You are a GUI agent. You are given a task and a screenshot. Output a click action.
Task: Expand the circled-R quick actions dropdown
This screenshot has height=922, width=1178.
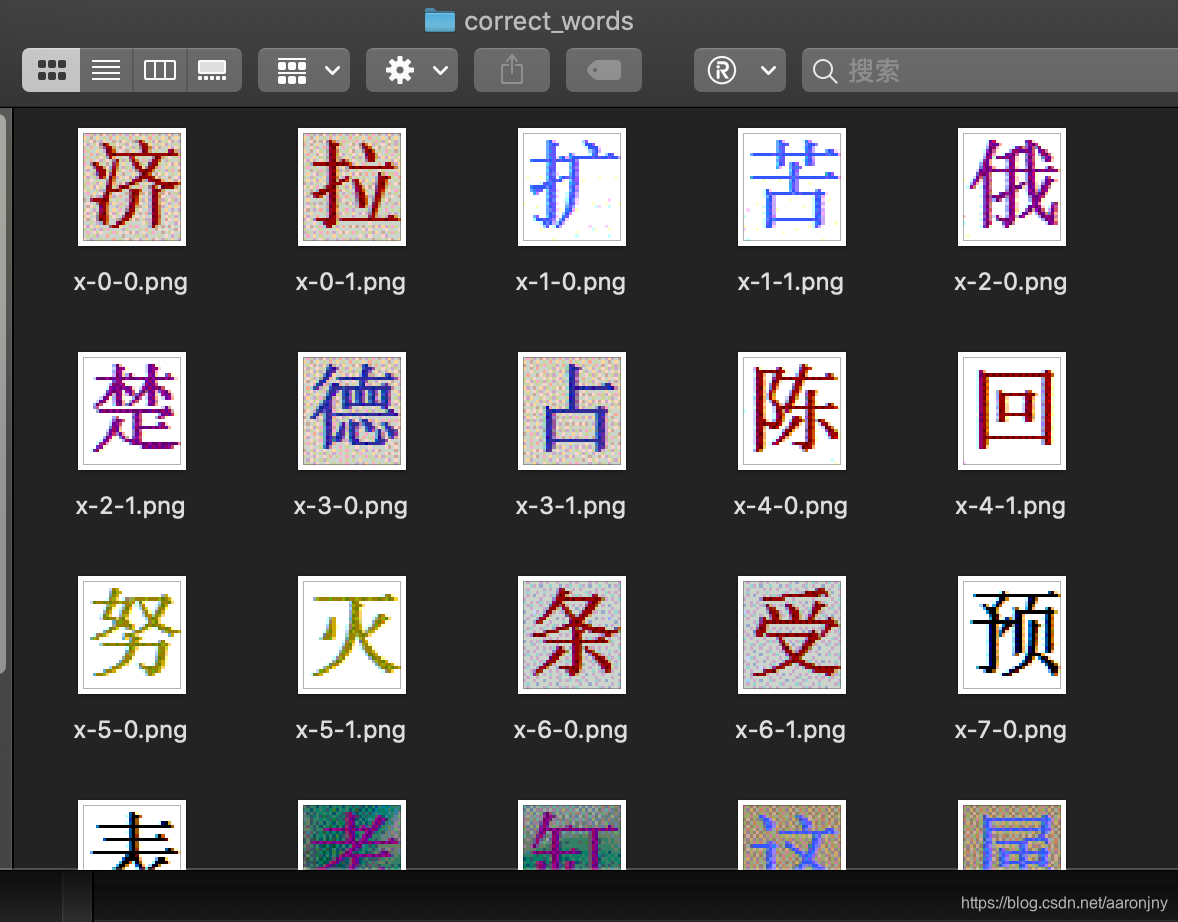[x=740, y=70]
